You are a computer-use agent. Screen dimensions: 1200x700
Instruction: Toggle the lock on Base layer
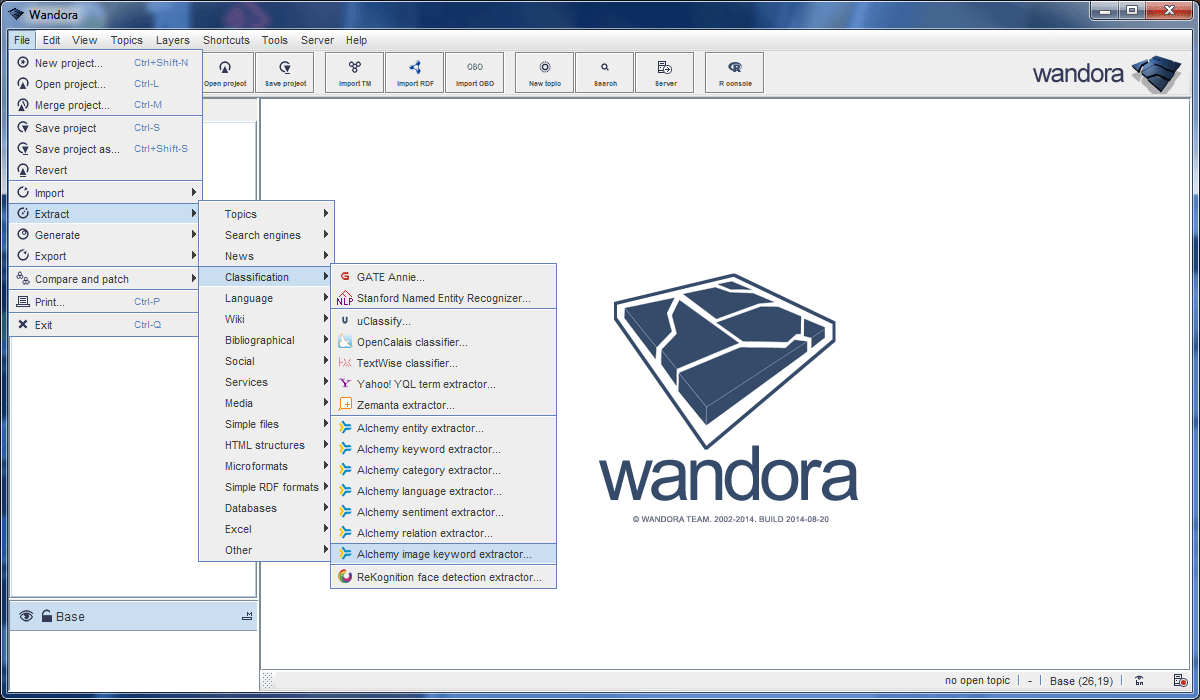(45, 616)
